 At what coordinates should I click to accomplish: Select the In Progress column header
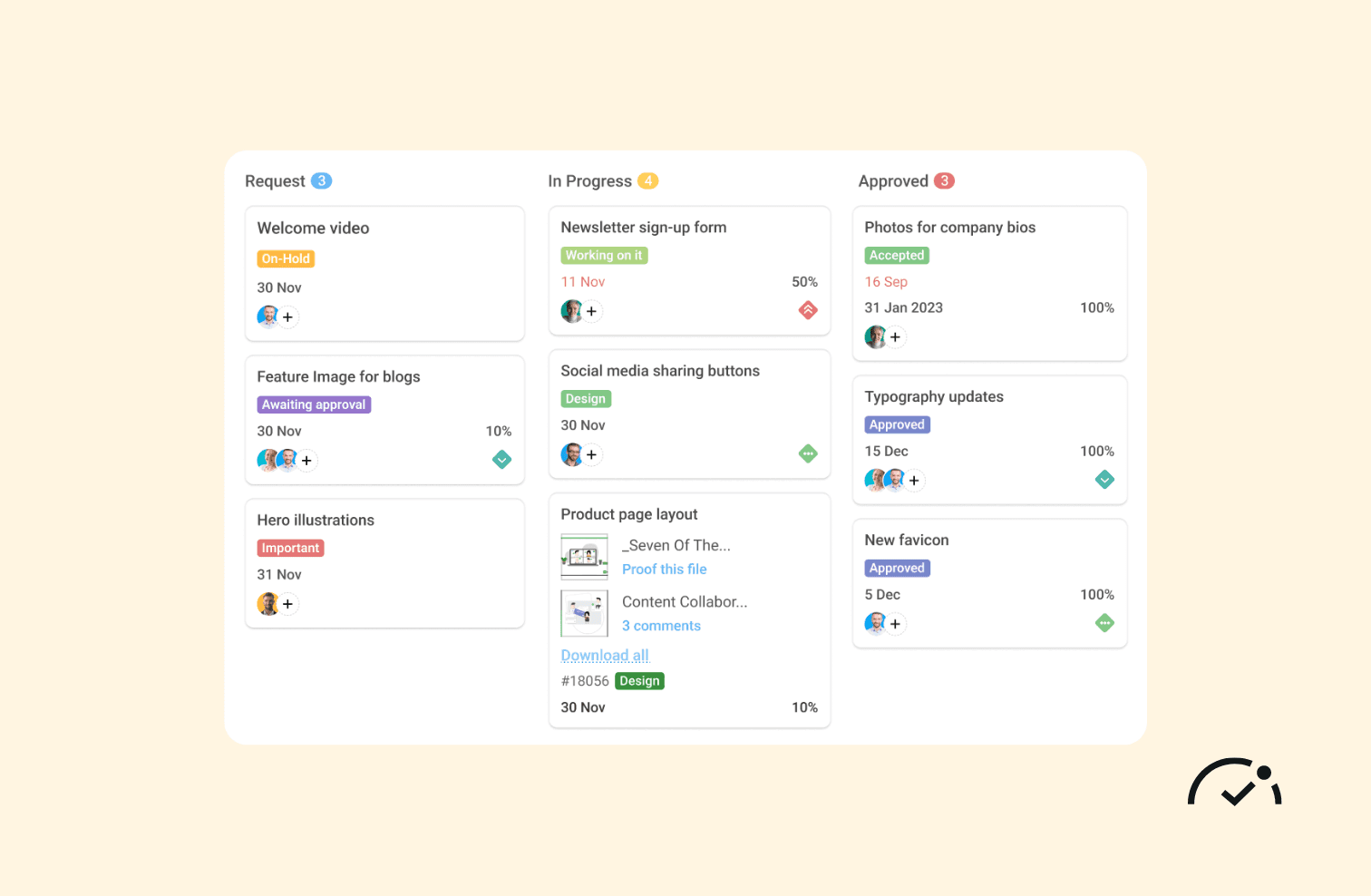click(x=589, y=181)
